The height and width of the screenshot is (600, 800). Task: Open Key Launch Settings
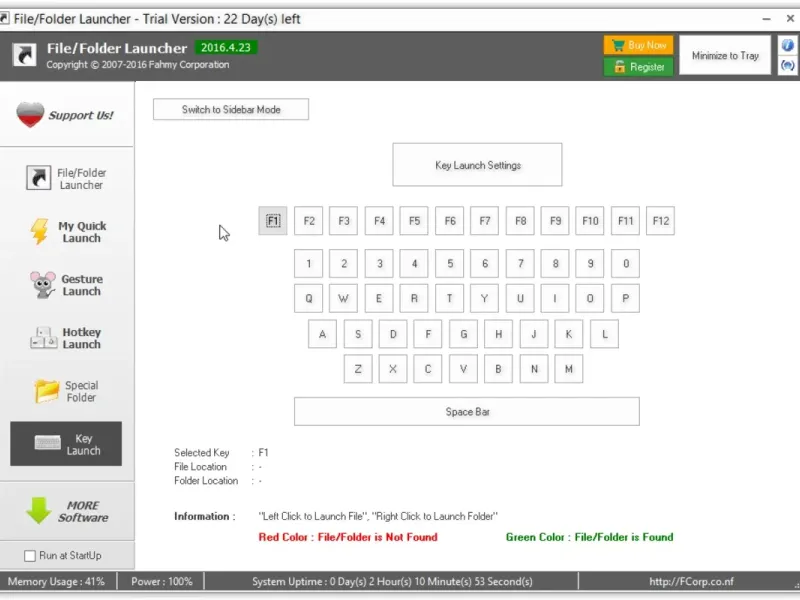[478, 165]
